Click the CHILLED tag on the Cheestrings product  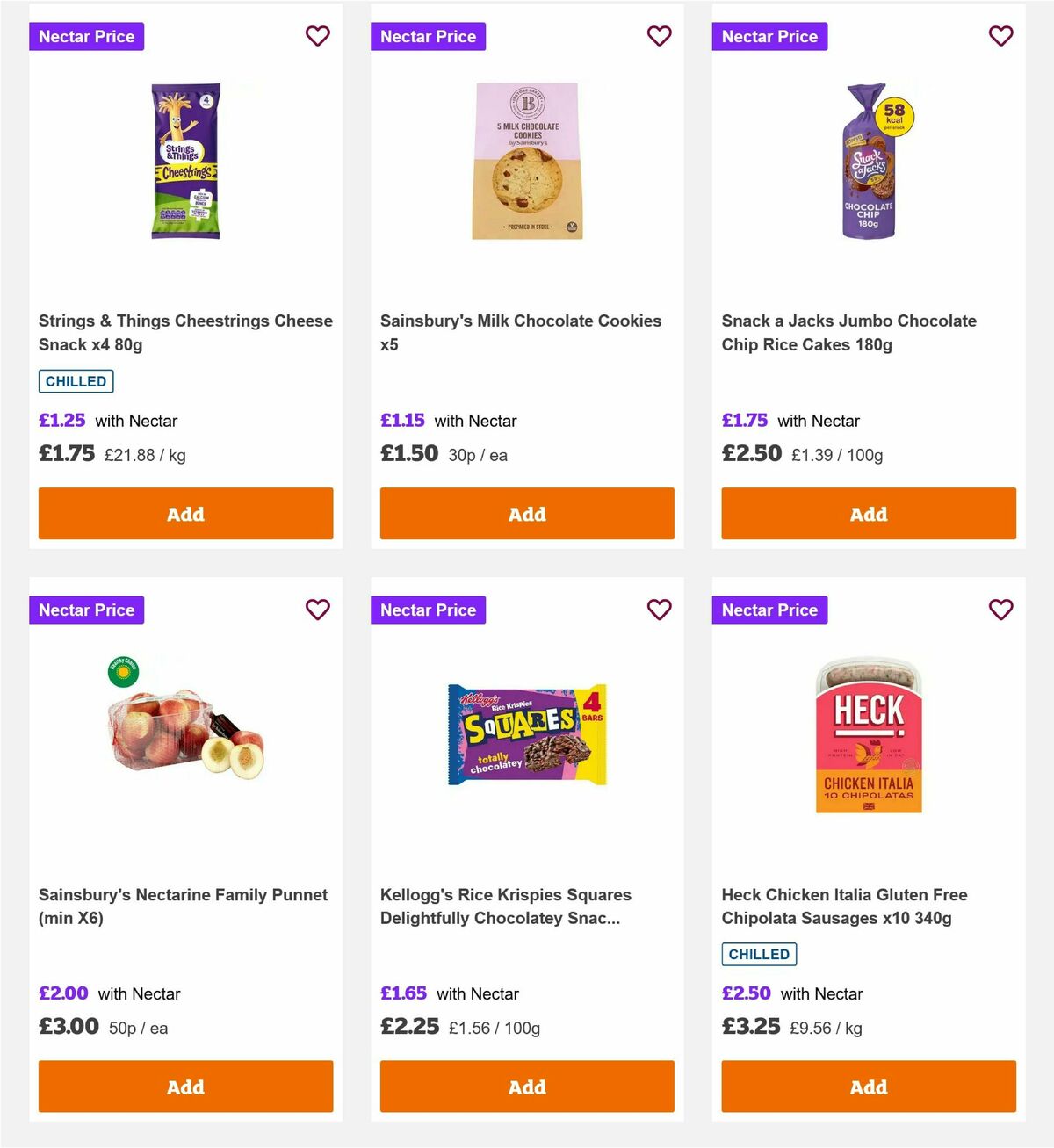coord(76,380)
